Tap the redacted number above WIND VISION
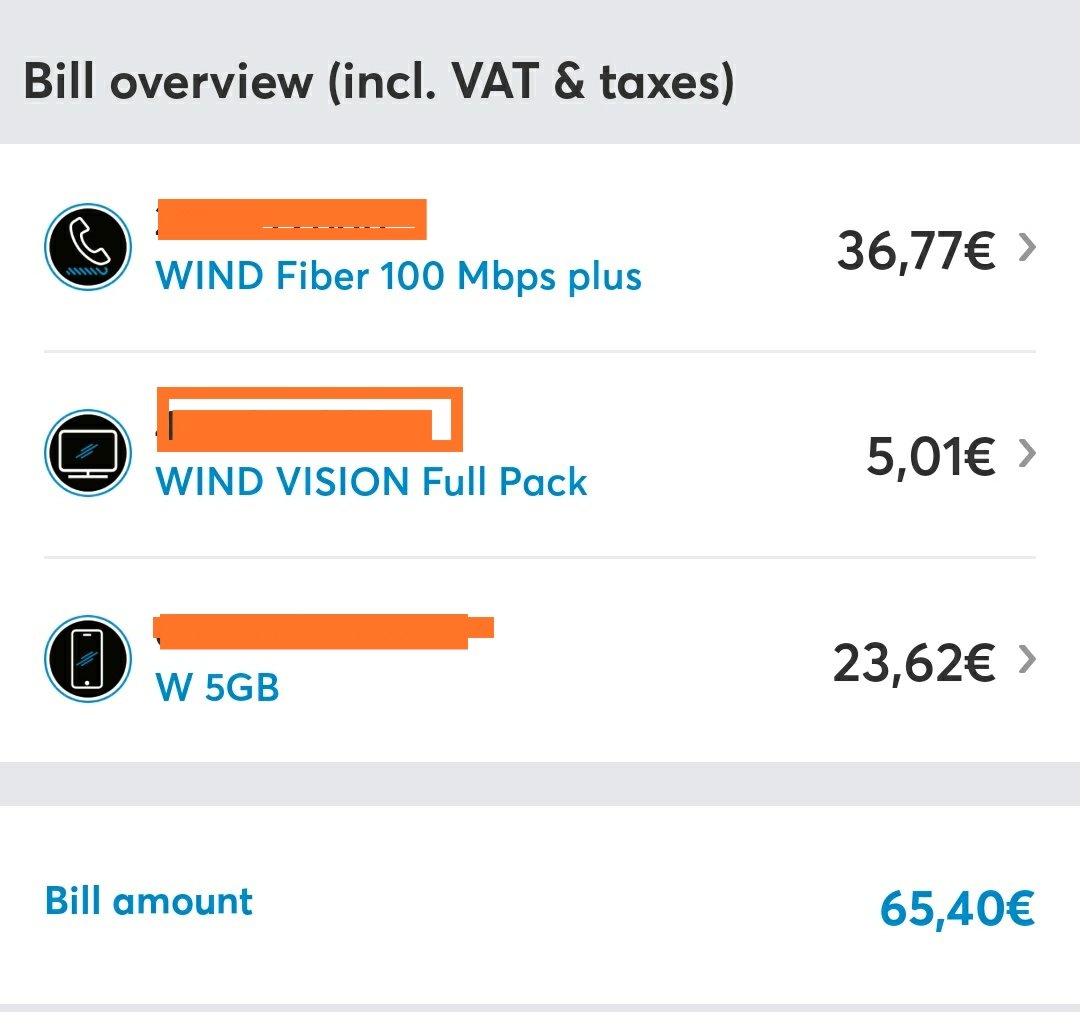Viewport: 1080px width, 1012px height. (x=309, y=420)
